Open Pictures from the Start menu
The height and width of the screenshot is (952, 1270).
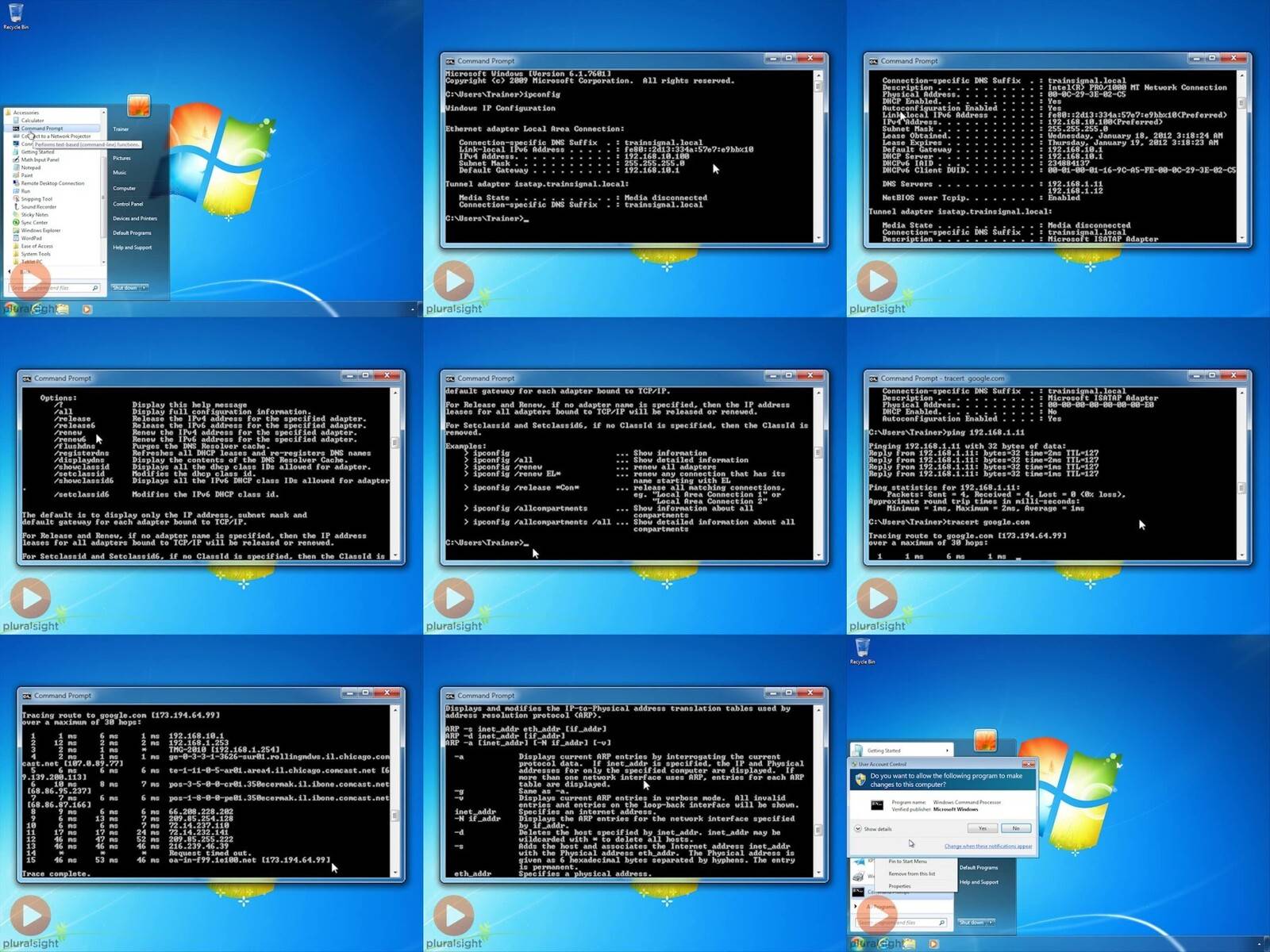click(x=121, y=159)
